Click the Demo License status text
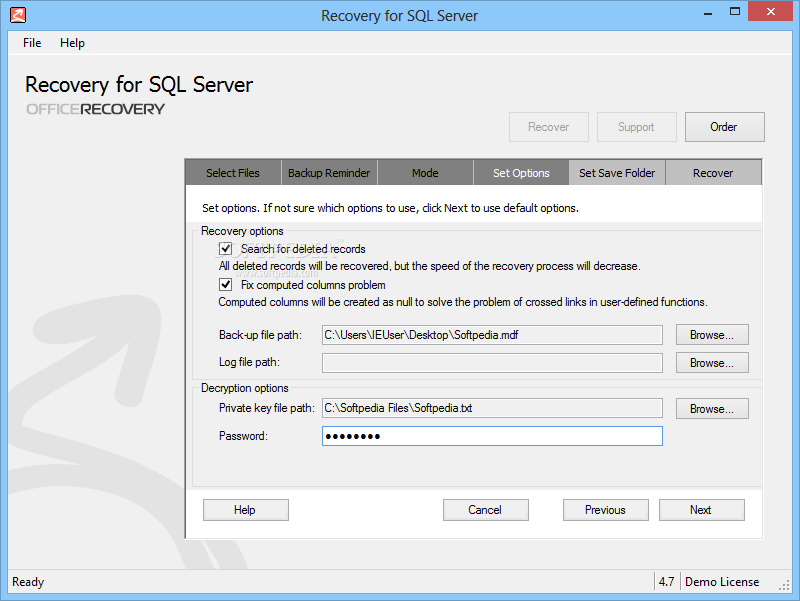The width and height of the screenshot is (800, 601). coord(722,582)
